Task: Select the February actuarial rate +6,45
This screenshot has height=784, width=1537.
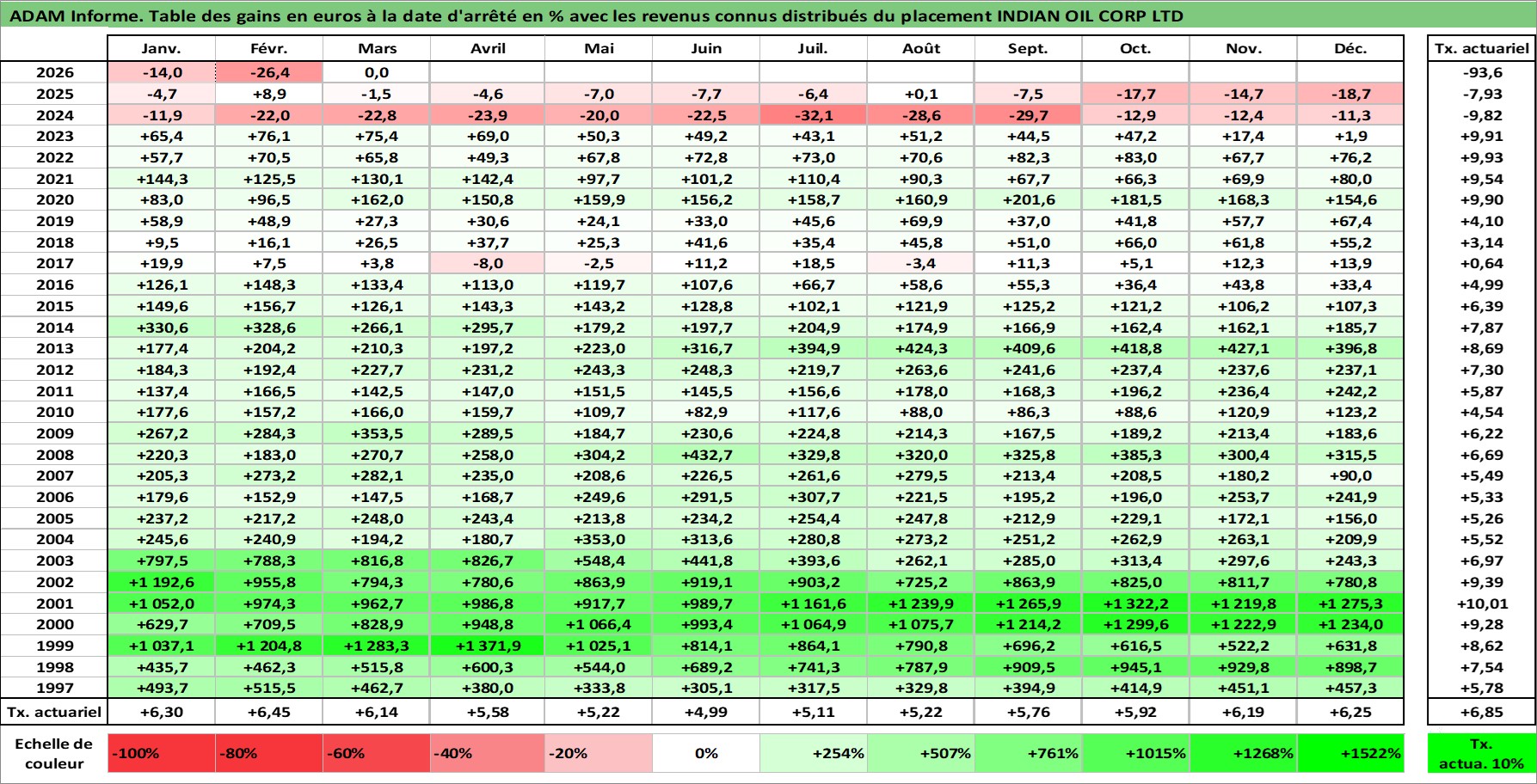Action: coord(269,712)
